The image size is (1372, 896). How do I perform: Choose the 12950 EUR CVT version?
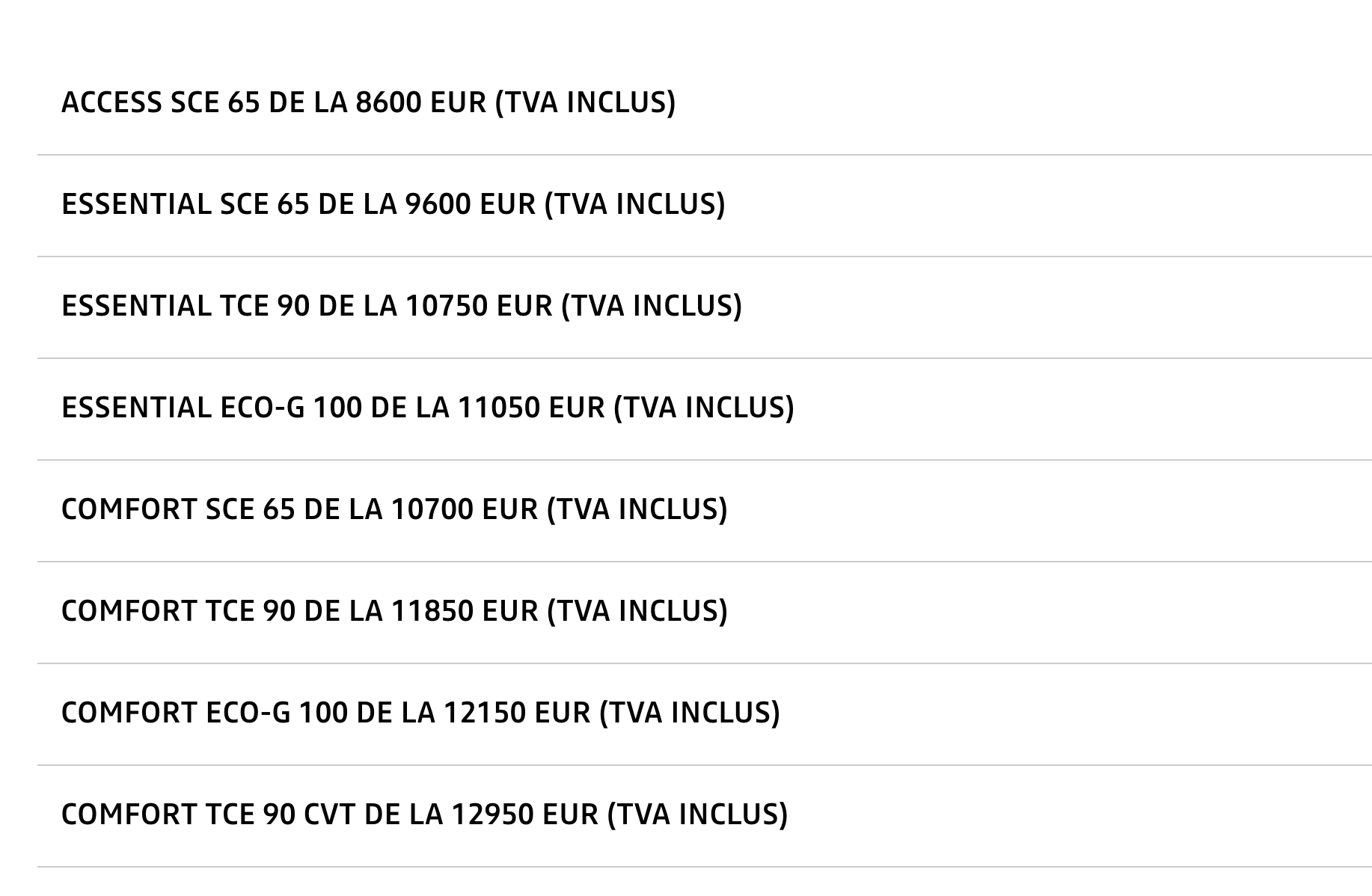point(424,814)
